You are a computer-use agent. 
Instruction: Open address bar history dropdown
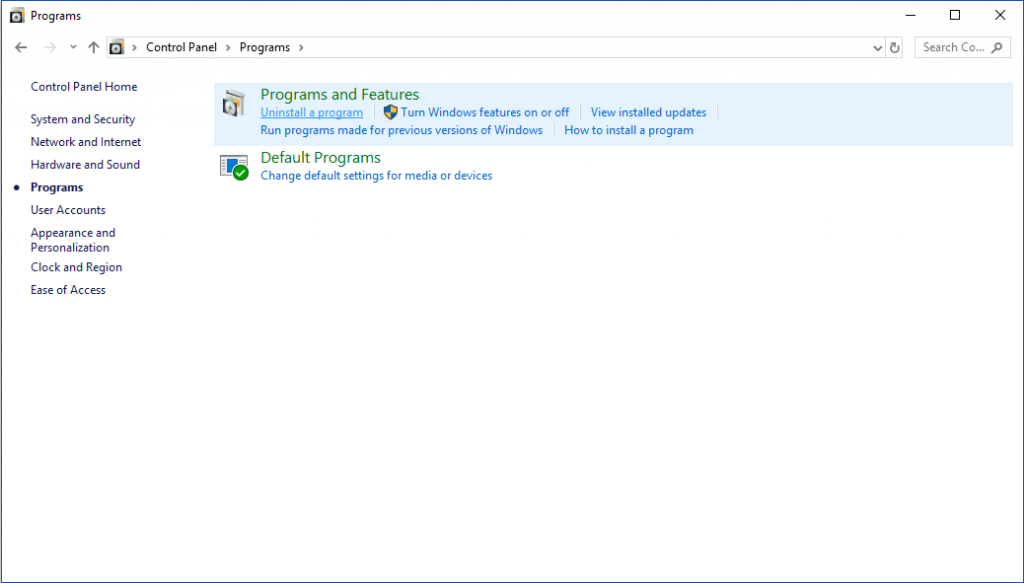[878, 48]
